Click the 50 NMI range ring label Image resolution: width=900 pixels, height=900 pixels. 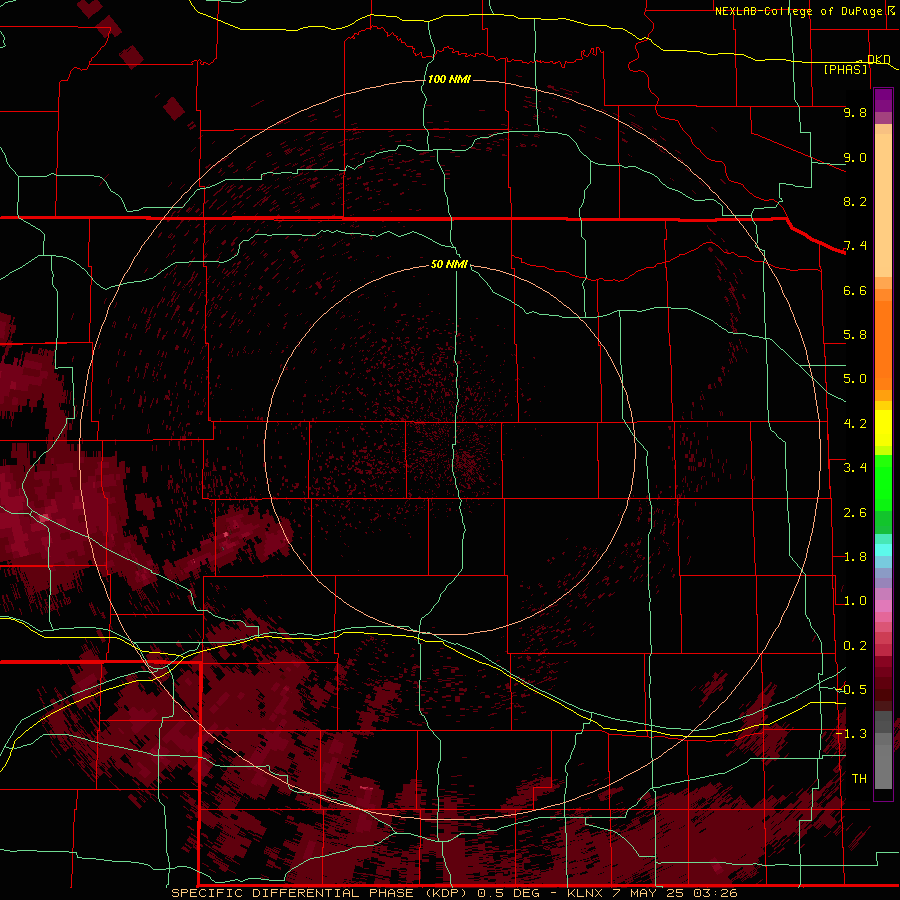pyautogui.click(x=449, y=264)
